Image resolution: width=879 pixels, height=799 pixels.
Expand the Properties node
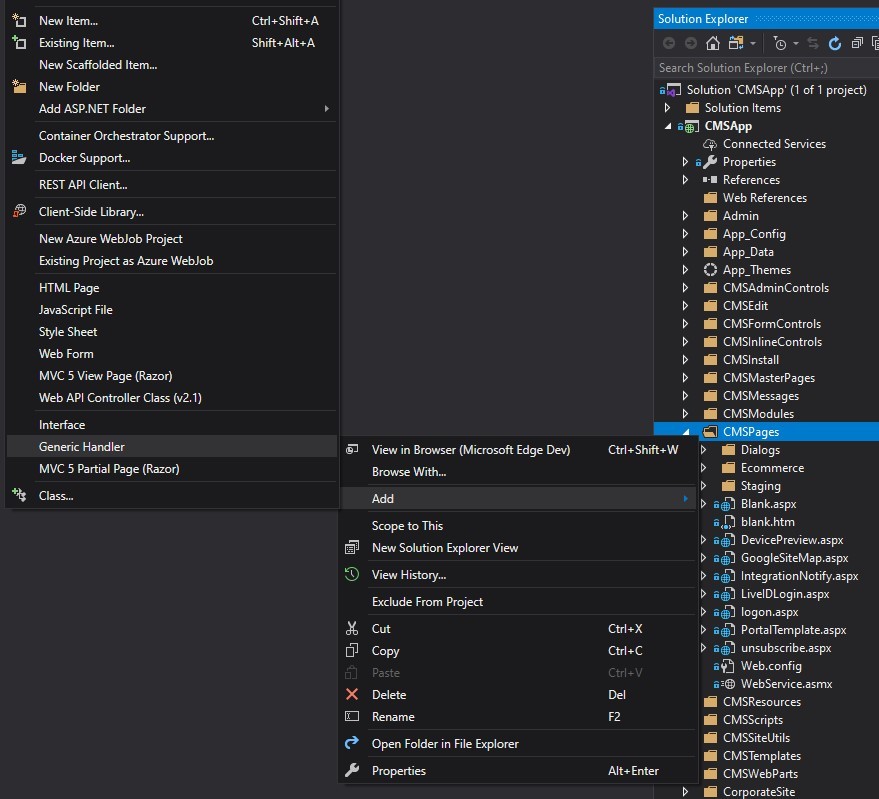[x=685, y=161]
